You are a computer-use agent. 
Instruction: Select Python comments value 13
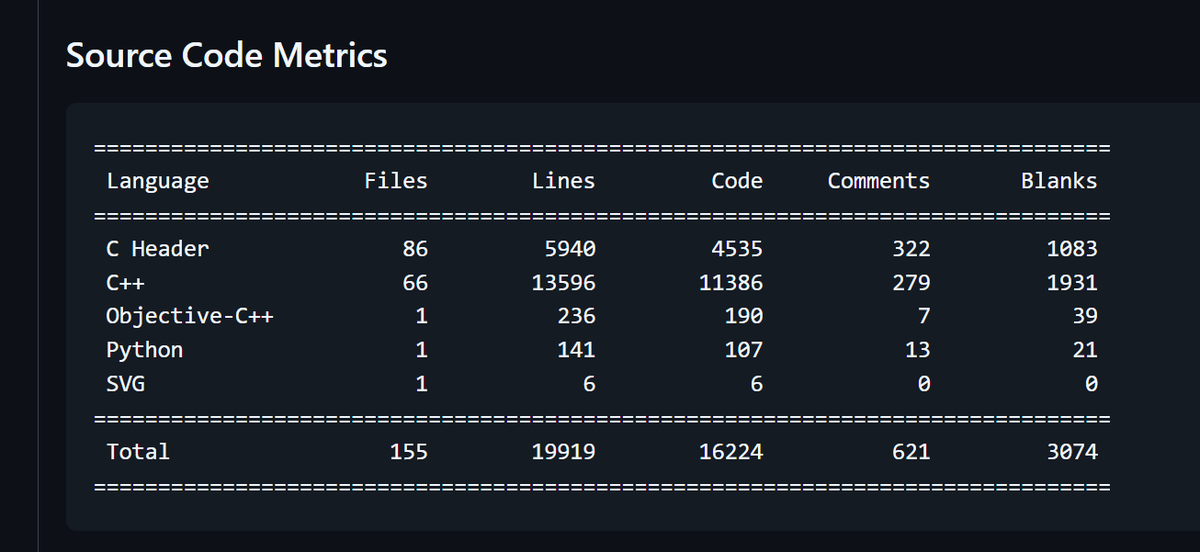[918, 350]
